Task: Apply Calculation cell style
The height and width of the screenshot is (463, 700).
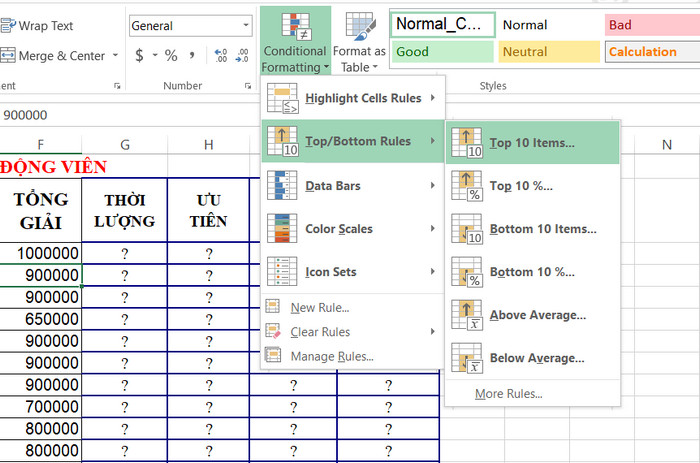Action: tap(652, 51)
